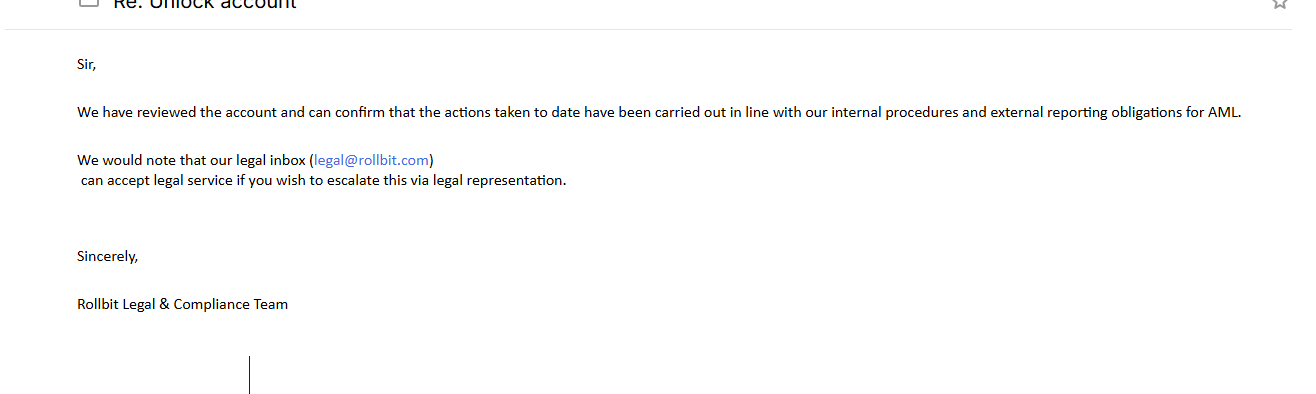
Task: Click the word AML in the message
Action: click(1224, 112)
